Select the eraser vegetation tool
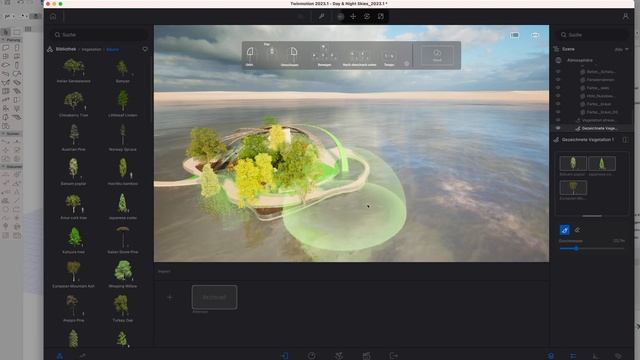This screenshot has width=640, height=360. [x=577, y=230]
